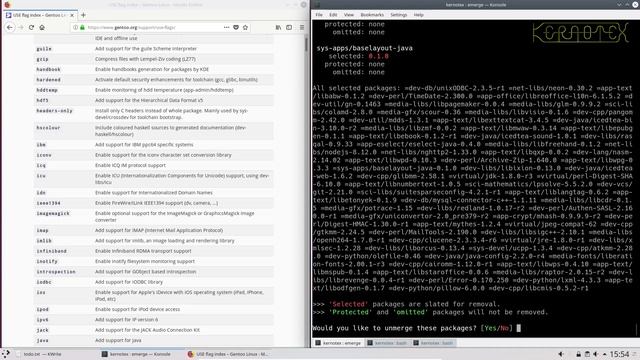Close the USE flag index tab
Screen dimensions: 640x360
pos(72,15)
